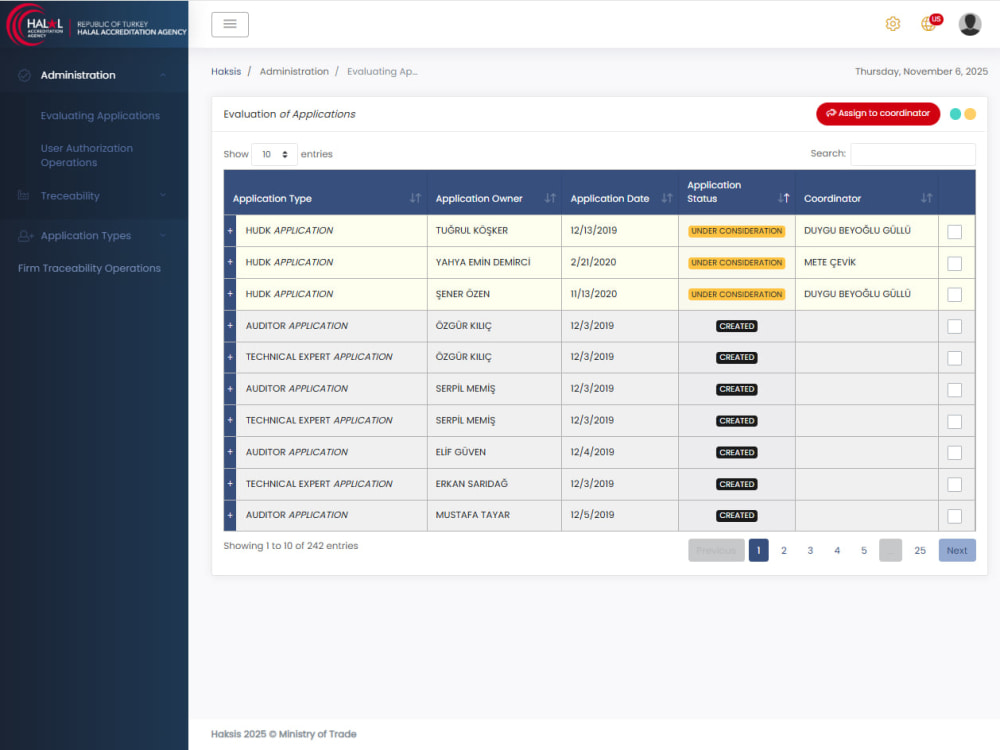The height and width of the screenshot is (750, 1000).
Task: Go to the Next page
Action: click(x=957, y=550)
